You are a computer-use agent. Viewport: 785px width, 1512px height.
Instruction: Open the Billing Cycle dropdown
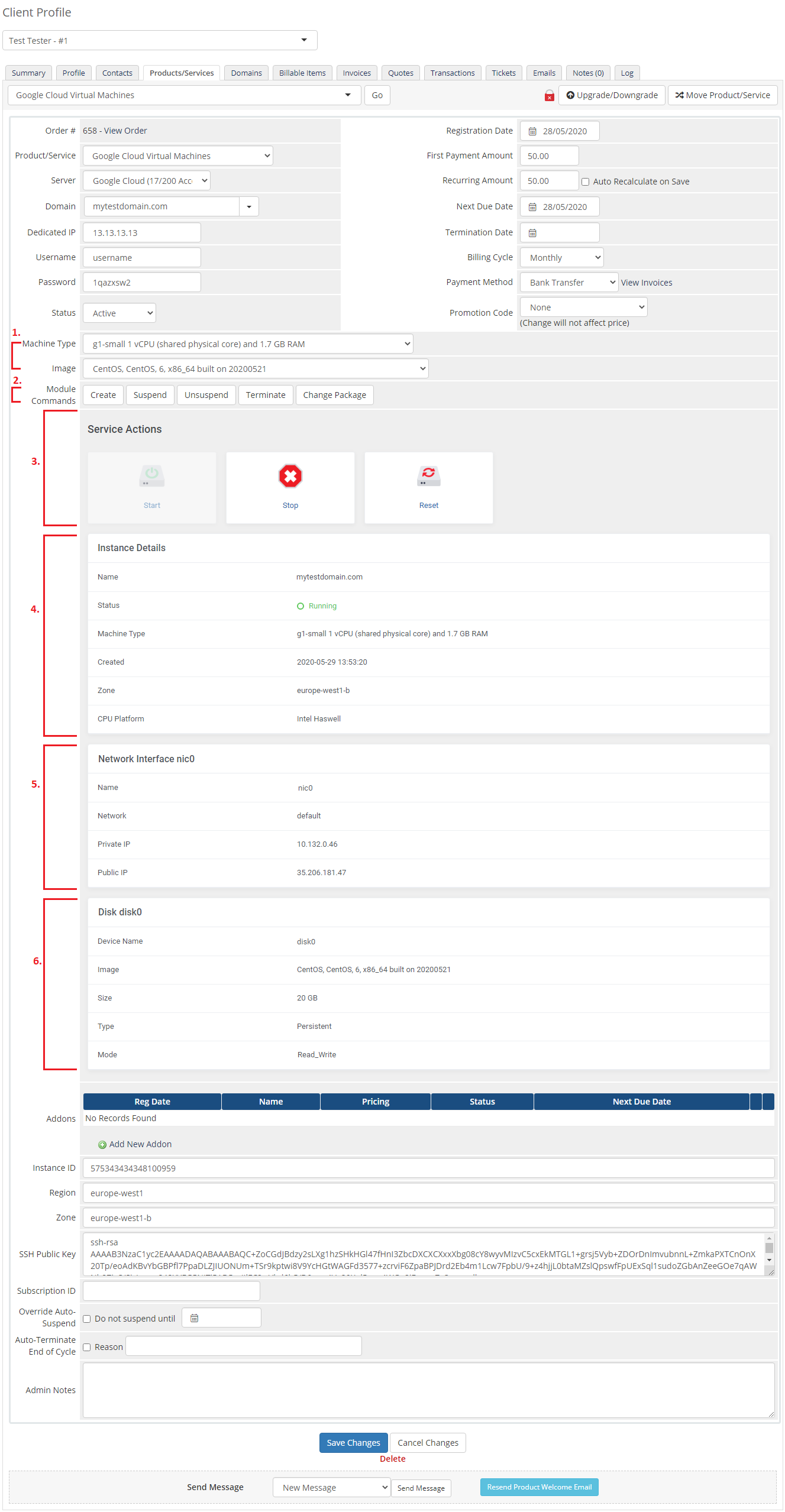pos(562,258)
